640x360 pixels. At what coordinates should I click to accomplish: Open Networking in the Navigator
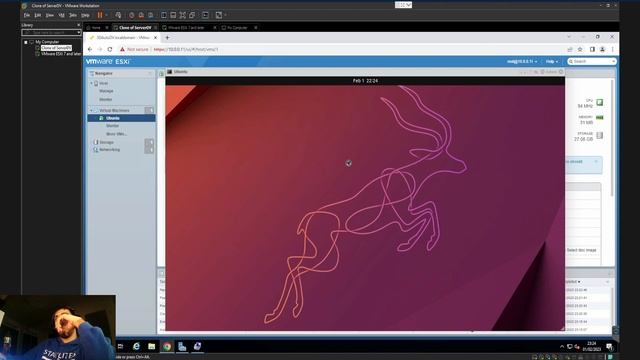(x=109, y=150)
